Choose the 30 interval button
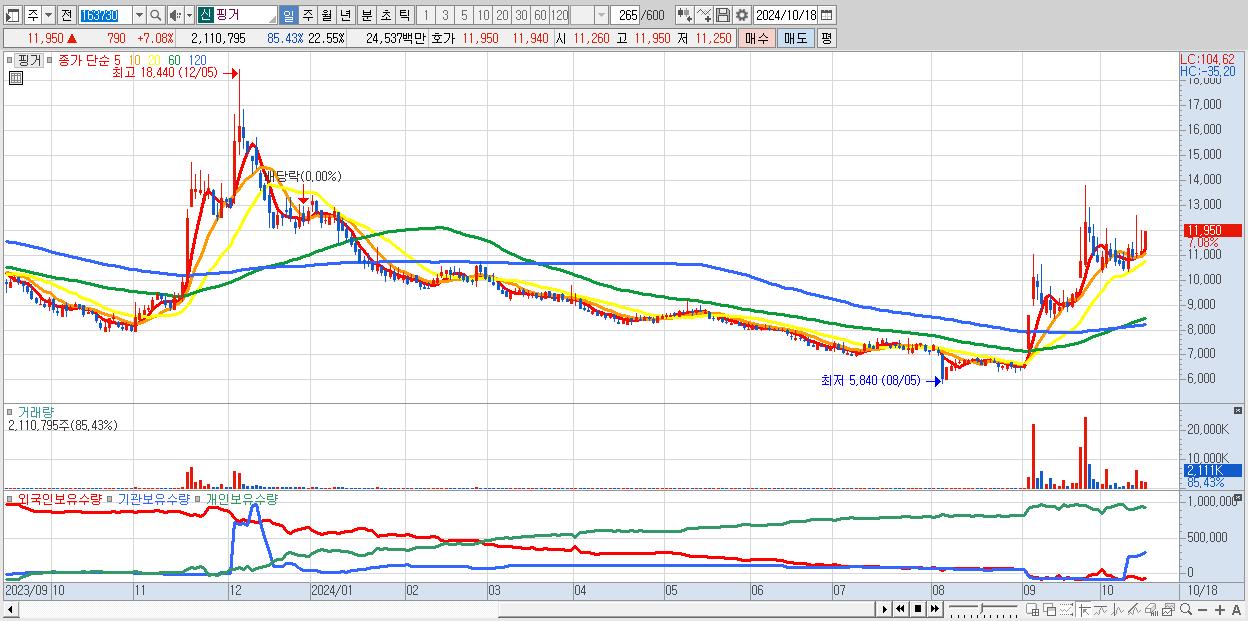Screen dimensions: 1248x621 coord(521,15)
